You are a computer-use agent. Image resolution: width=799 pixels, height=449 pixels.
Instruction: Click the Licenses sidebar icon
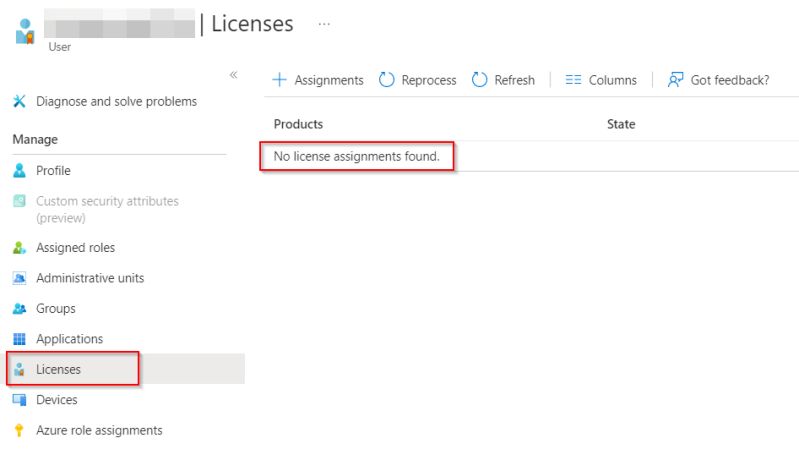19,369
